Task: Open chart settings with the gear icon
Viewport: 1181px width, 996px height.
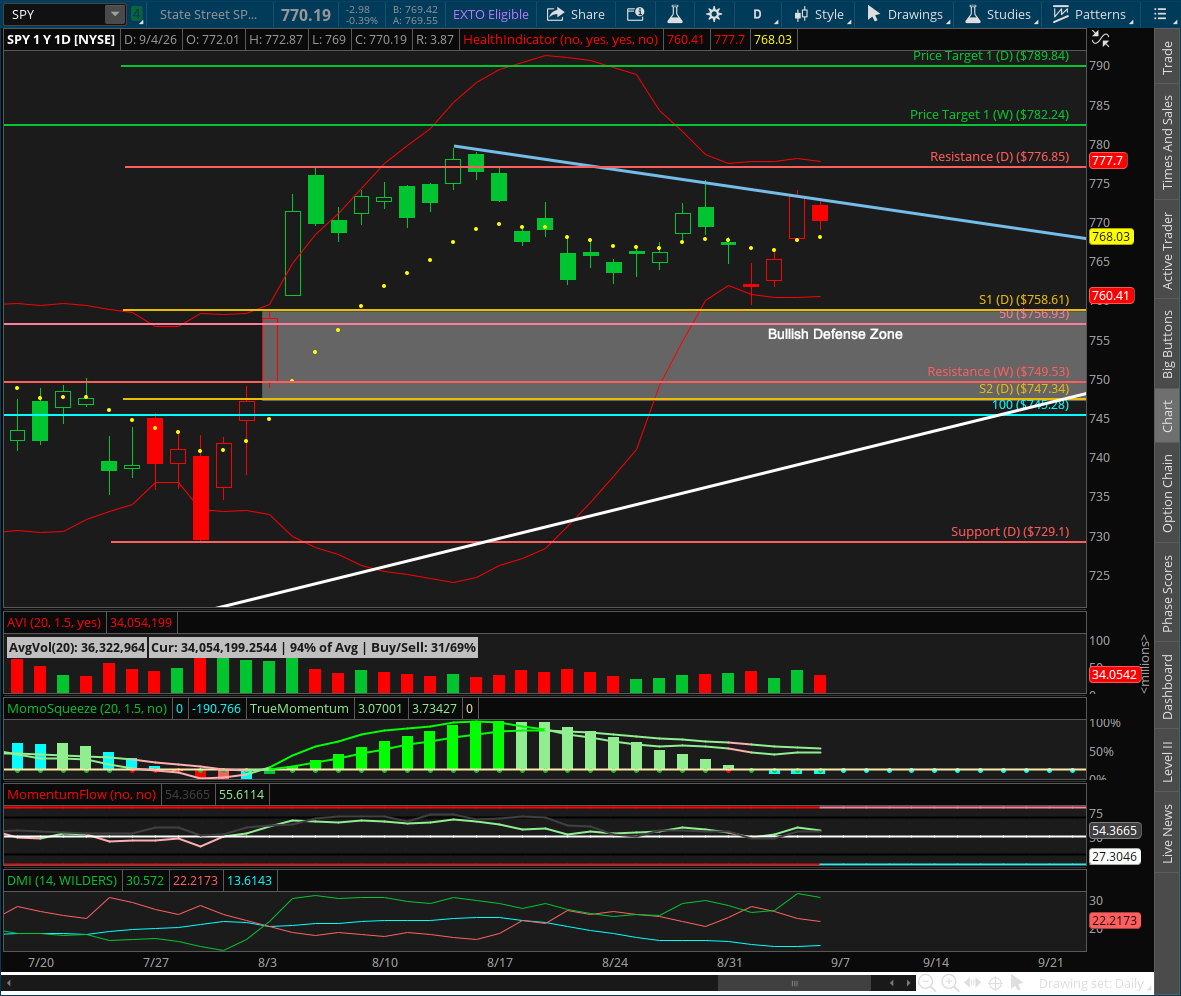Action: (714, 14)
